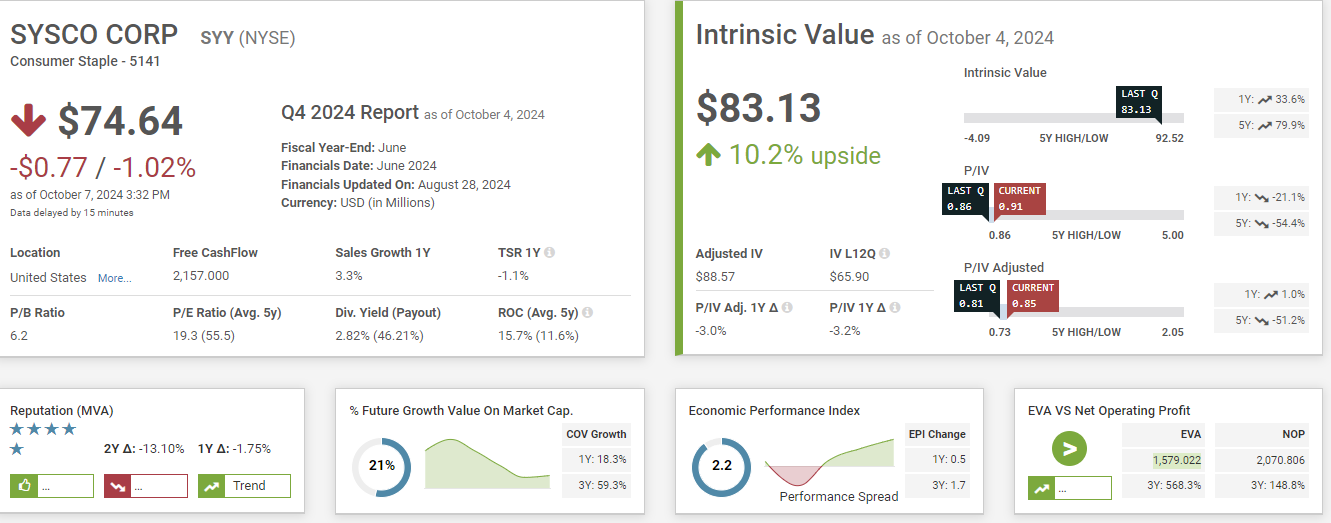This screenshot has height=523, width=1331.
Task: Click the green thumbs-up button under Reputation
Action: pyautogui.click(x=51, y=486)
